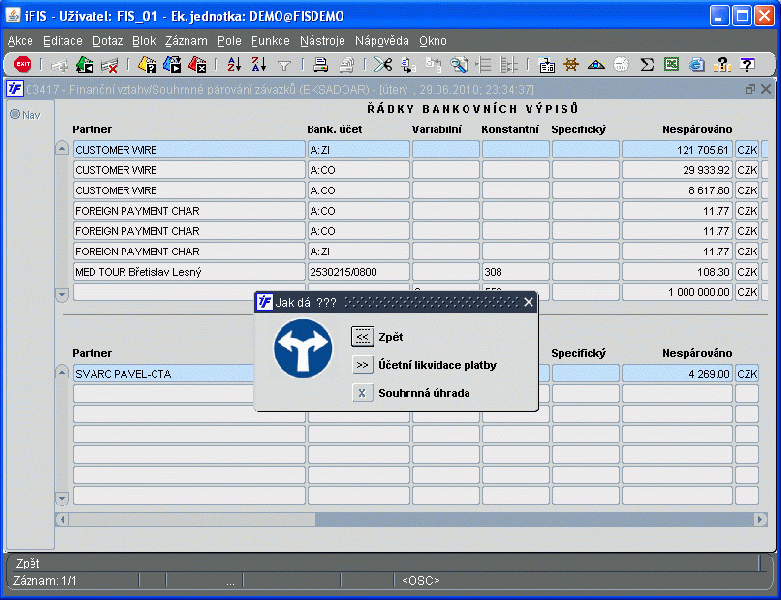Sort ascending with the A-Z icon
The height and width of the screenshot is (600, 781).
[233, 64]
